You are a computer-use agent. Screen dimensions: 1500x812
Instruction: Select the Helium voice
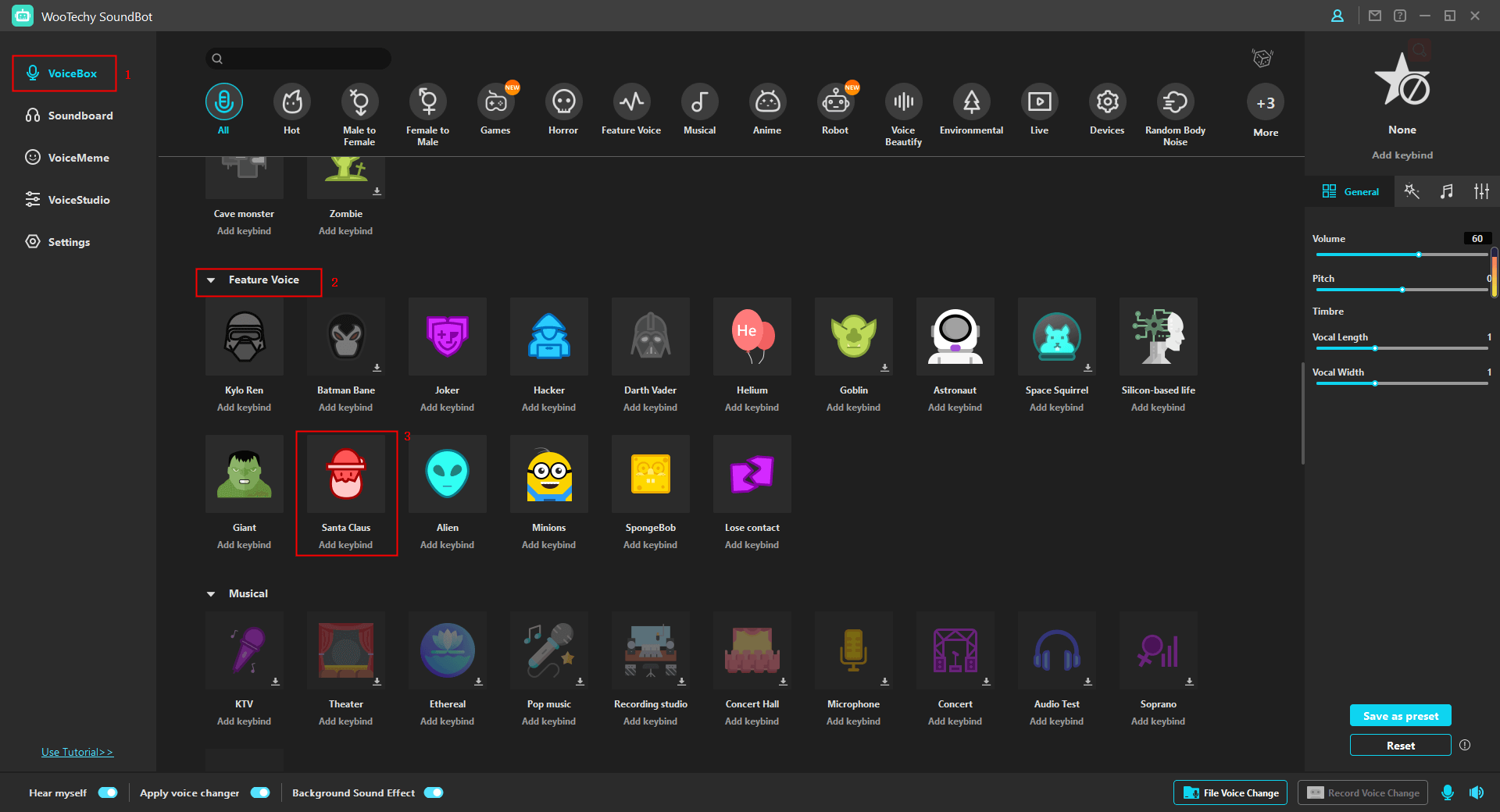pos(752,337)
